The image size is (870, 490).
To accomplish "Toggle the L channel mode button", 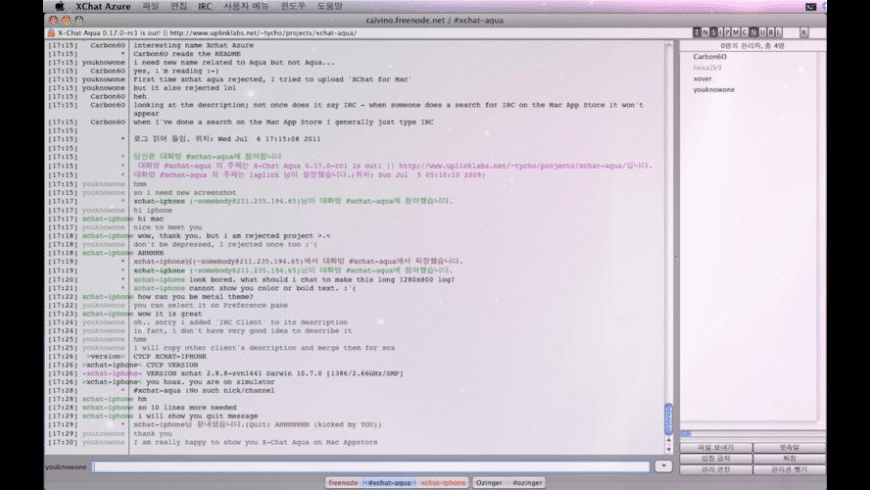I will point(778,33).
